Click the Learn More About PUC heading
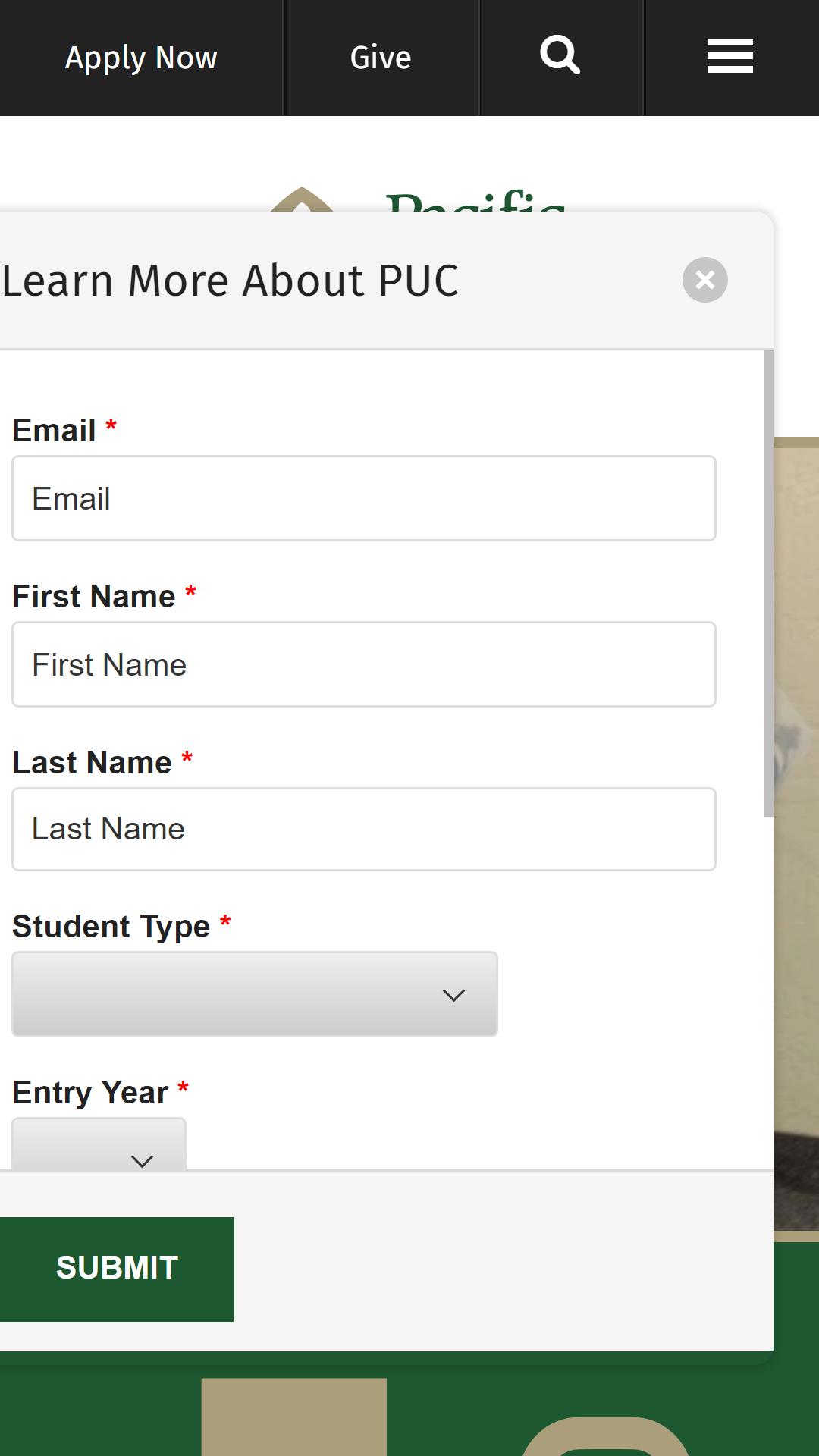819x1456 pixels. pyautogui.click(x=231, y=281)
